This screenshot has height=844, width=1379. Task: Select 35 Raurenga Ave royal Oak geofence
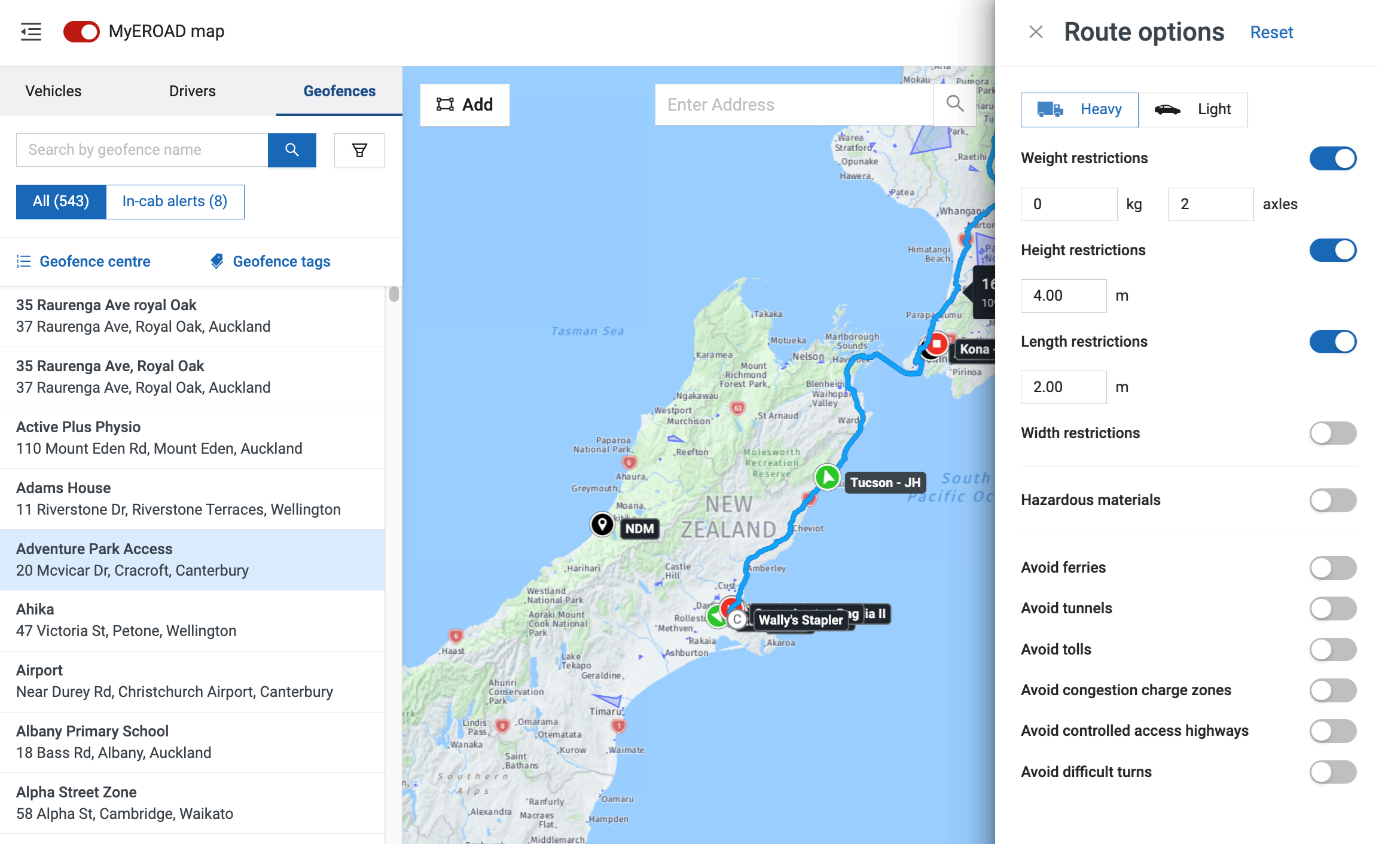click(192, 316)
